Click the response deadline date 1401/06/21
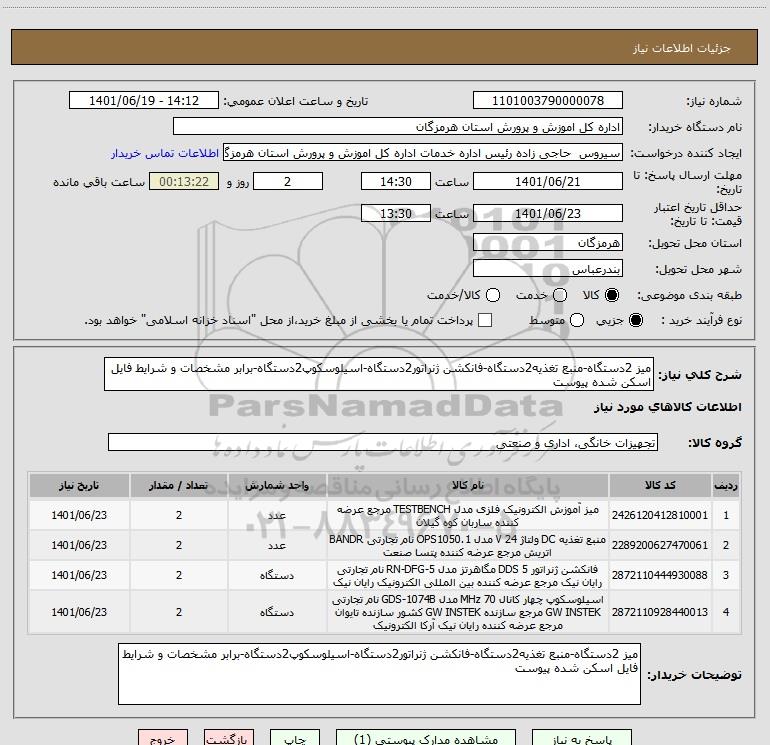Screen dimensions: 770x745 click(x=548, y=181)
